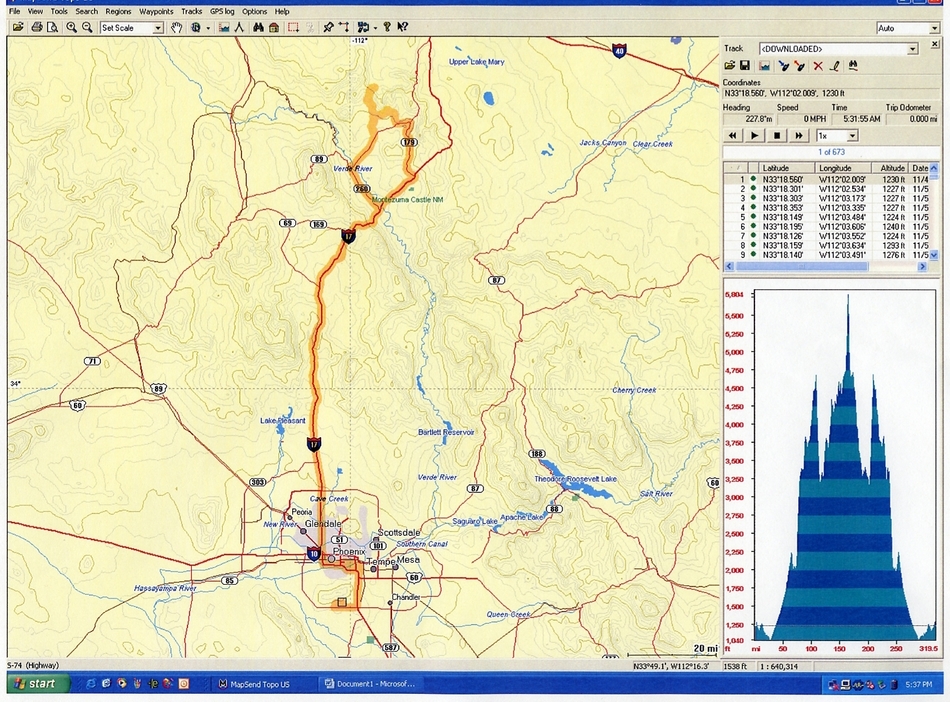Image resolution: width=950 pixels, height=702 pixels.
Task: Open the GPS log menu
Action: pos(222,11)
